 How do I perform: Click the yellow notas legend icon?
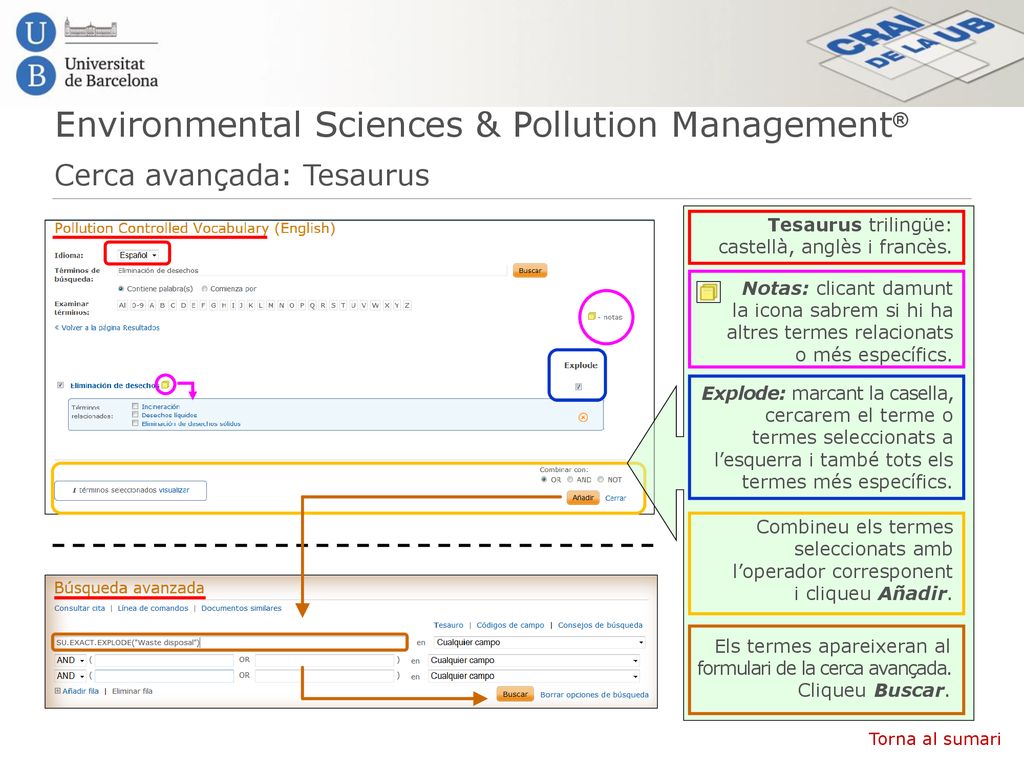pyautogui.click(x=592, y=317)
